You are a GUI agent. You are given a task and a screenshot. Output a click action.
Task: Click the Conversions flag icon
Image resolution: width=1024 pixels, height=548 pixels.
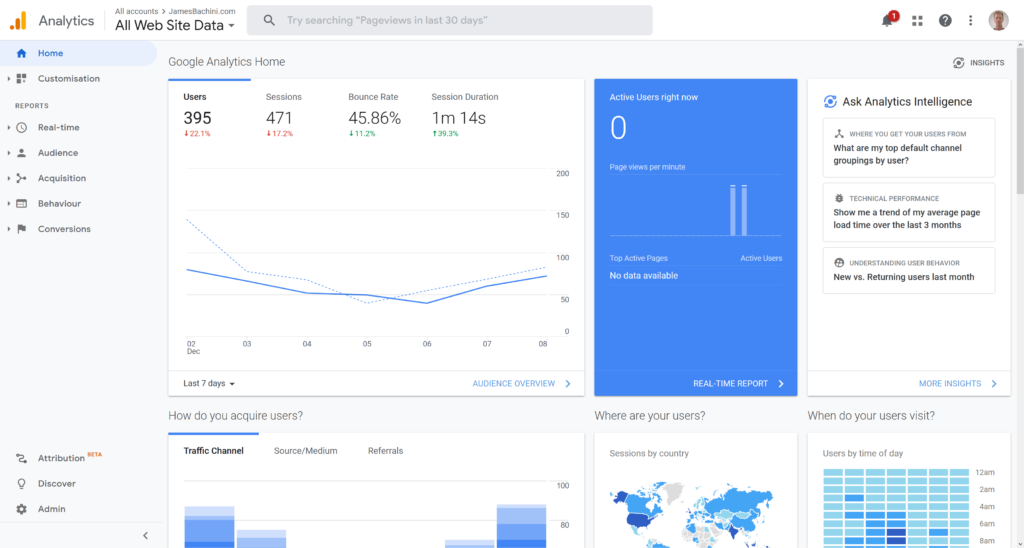[x=22, y=229]
